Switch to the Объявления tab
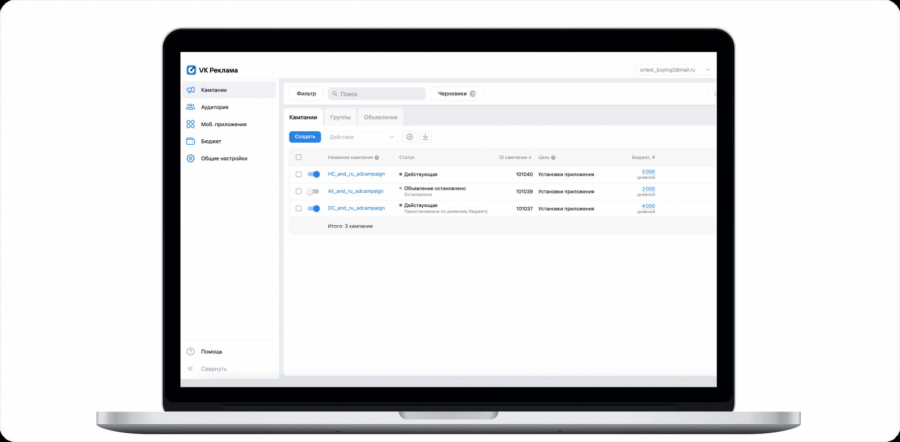900x442 pixels. click(381, 117)
